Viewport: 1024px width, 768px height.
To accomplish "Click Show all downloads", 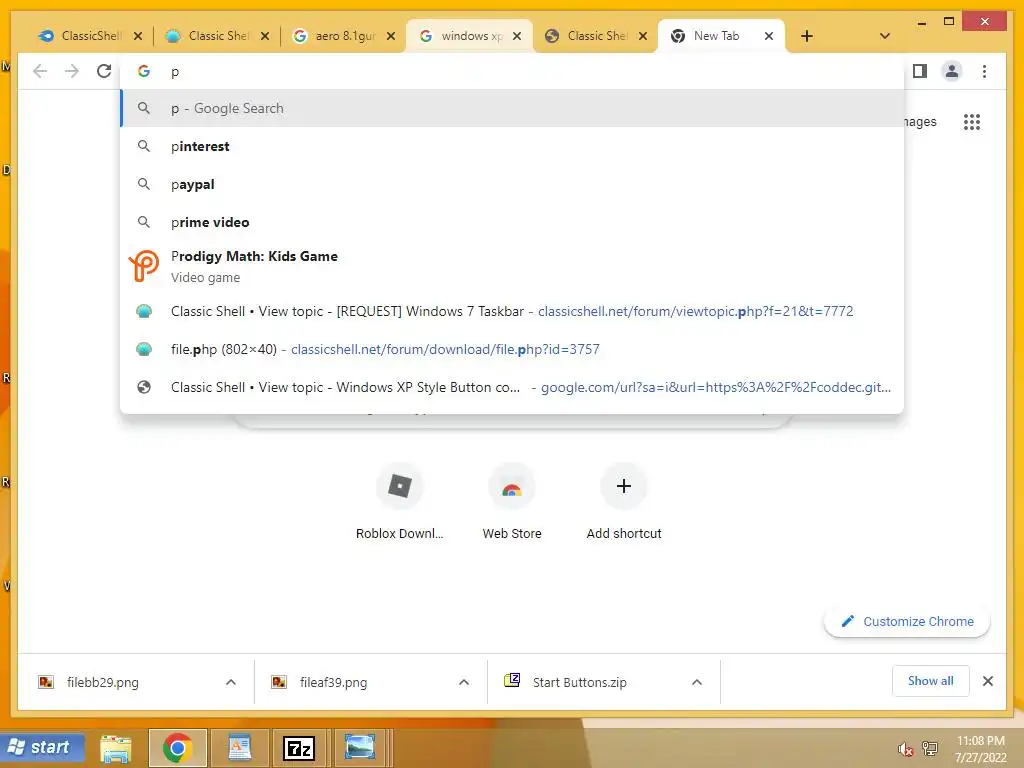I will (931, 681).
